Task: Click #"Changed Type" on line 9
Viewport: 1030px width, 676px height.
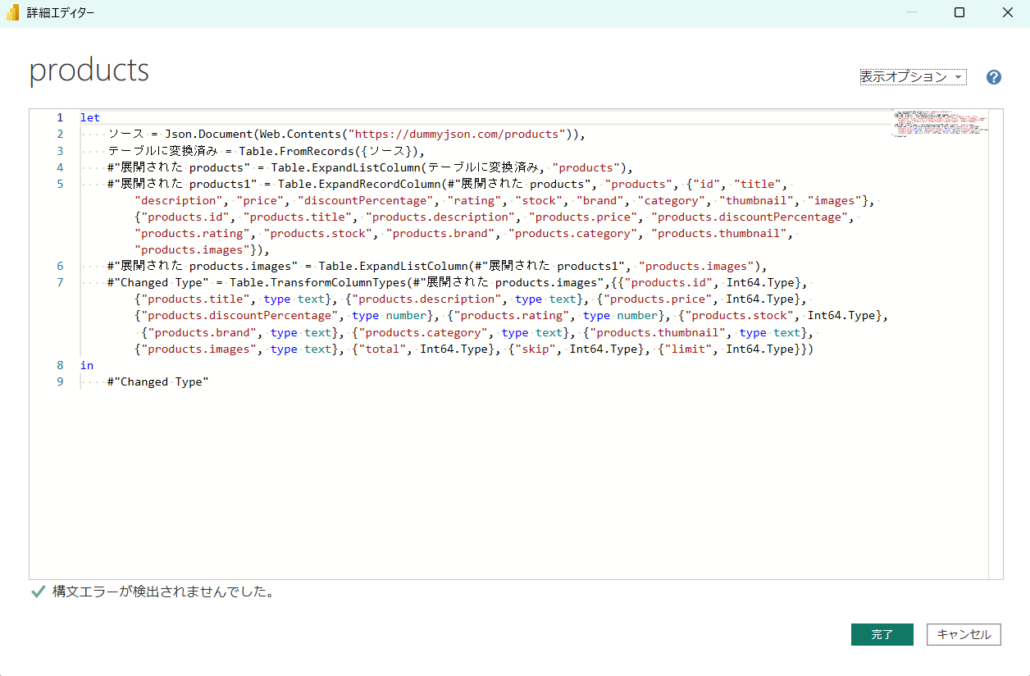Action: tap(158, 382)
